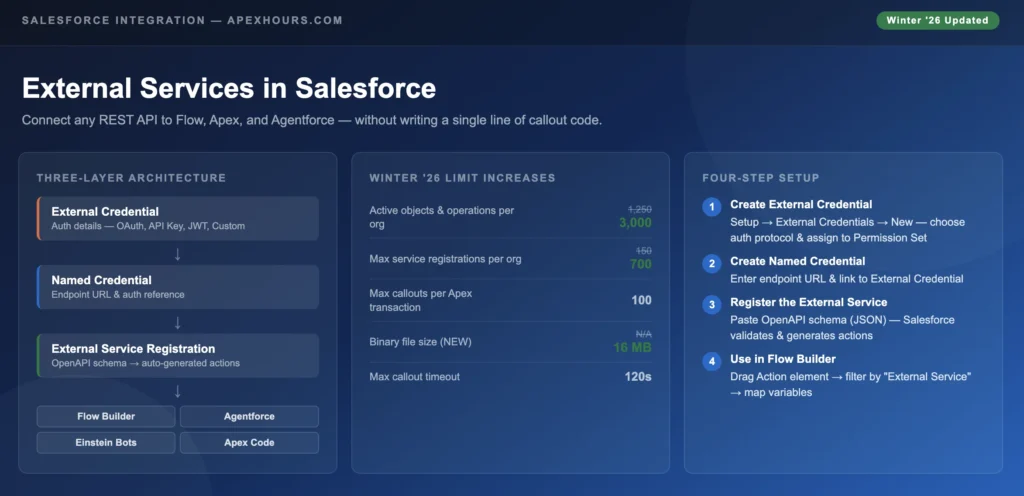Click the Create External Credential step title
Image resolution: width=1024 pixels, height=496 pixels.
pyautogui.click(x=801, y=204)
